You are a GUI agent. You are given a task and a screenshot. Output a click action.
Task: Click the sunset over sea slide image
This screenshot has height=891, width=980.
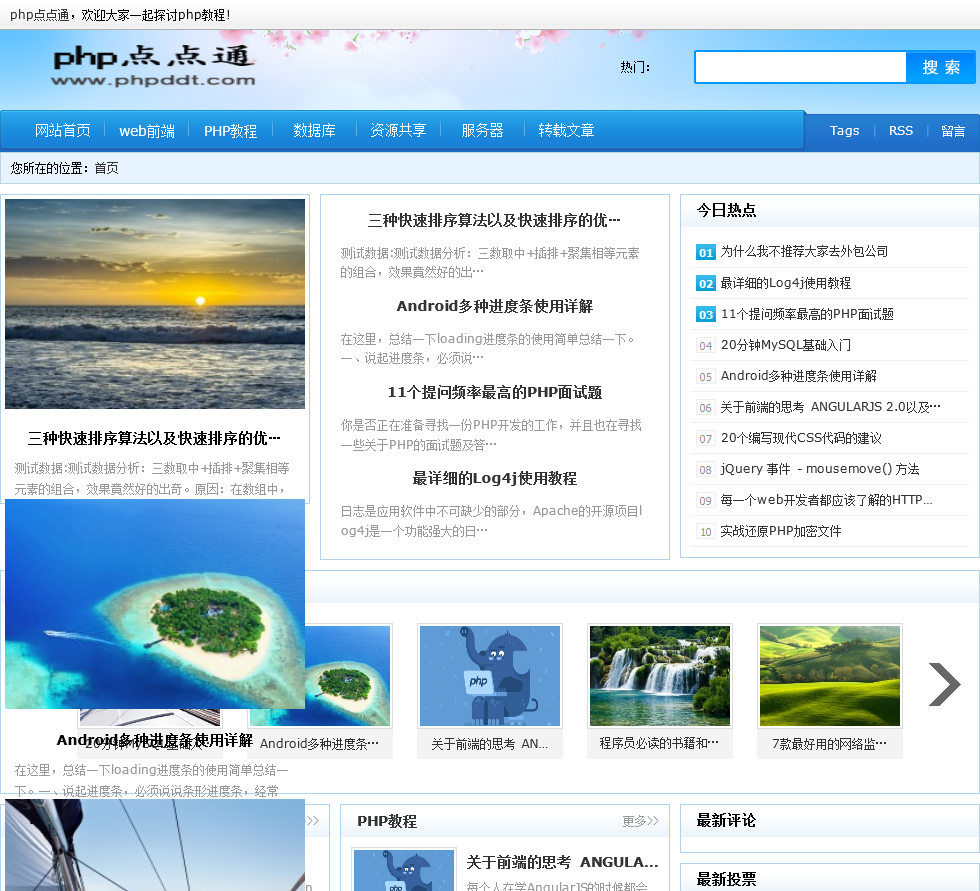click(x=155, y=304)
